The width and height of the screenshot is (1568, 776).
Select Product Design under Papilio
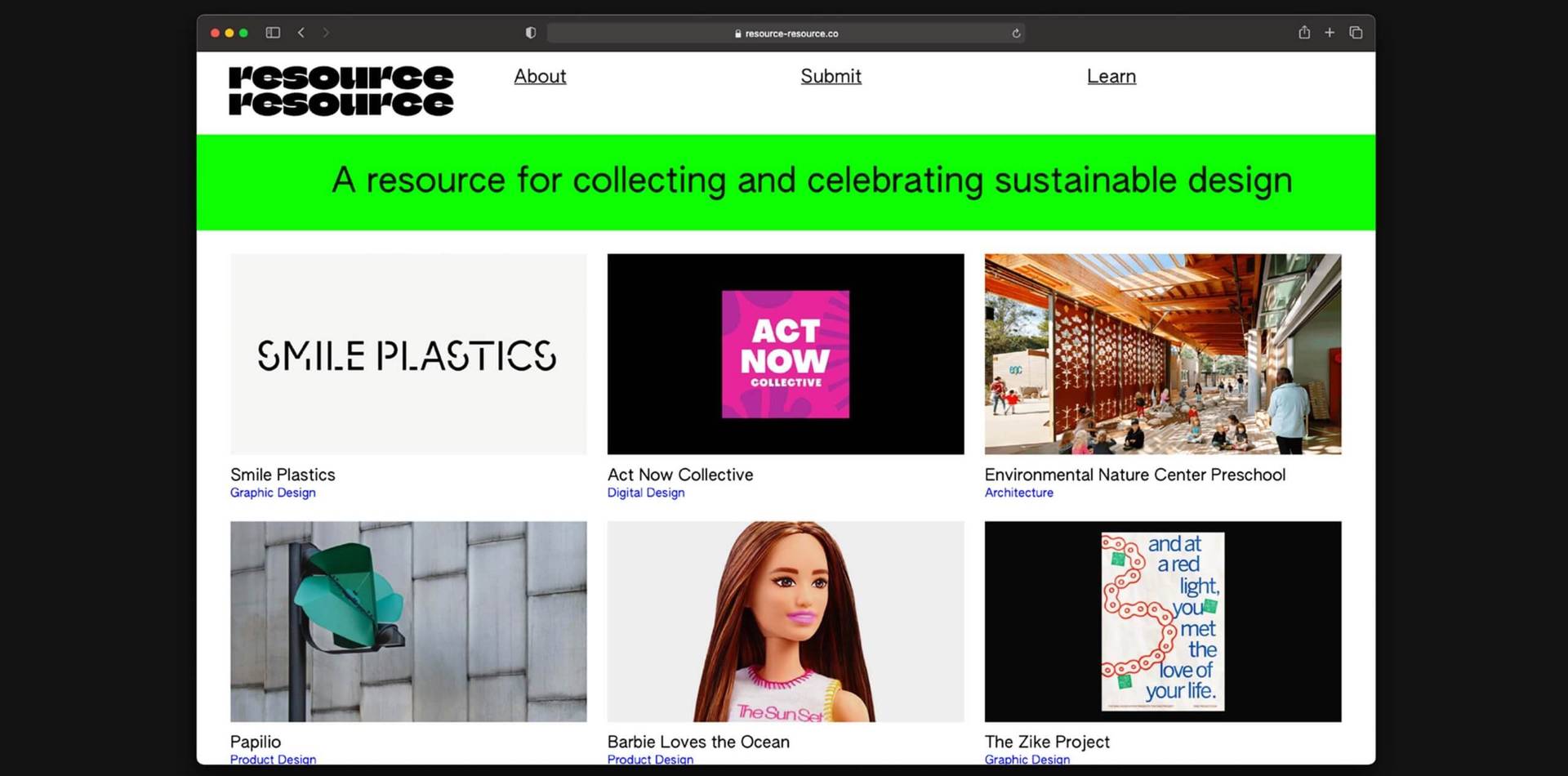tap(273, 759)
